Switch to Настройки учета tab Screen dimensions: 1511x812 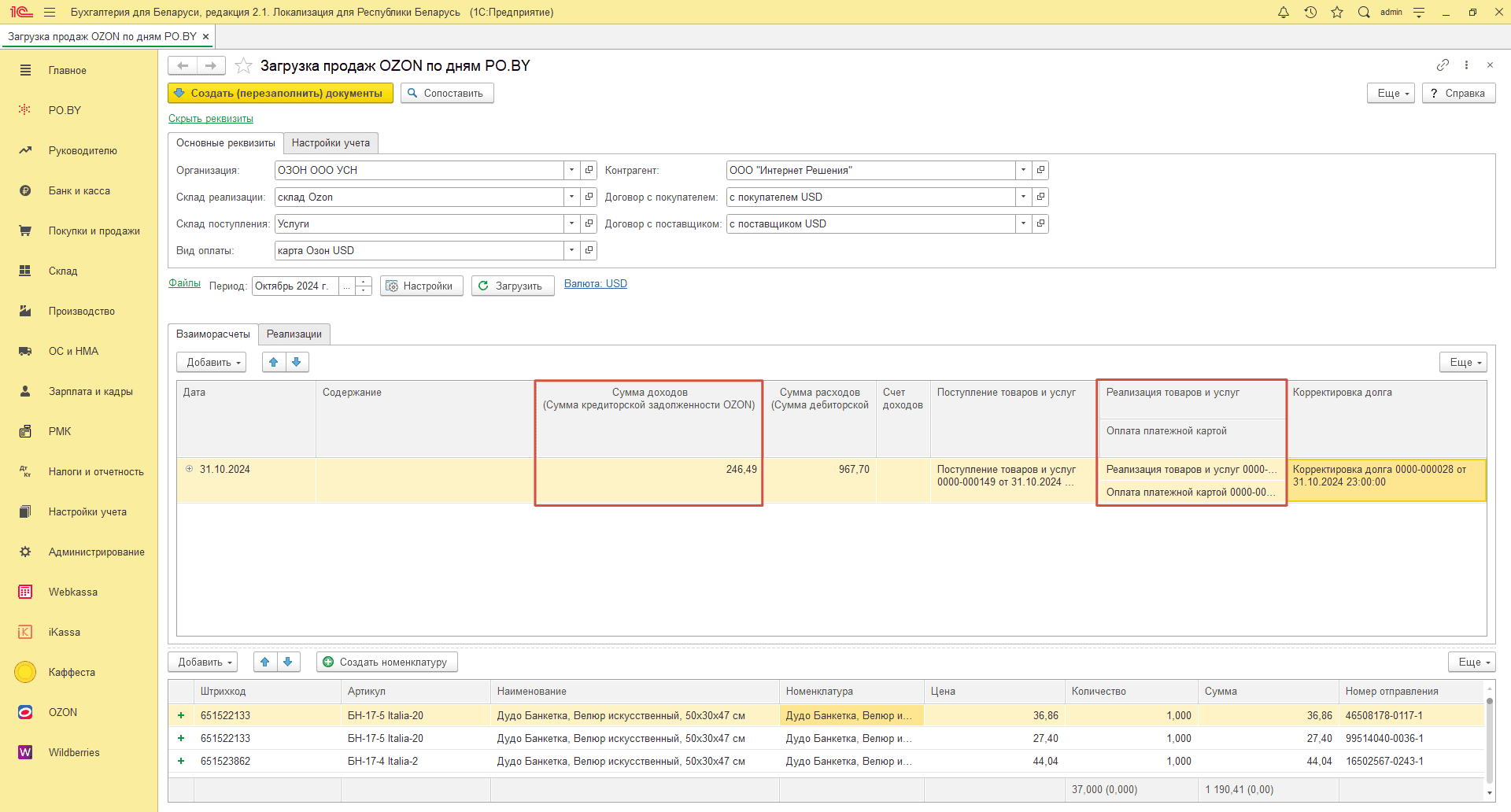[331, 142]
